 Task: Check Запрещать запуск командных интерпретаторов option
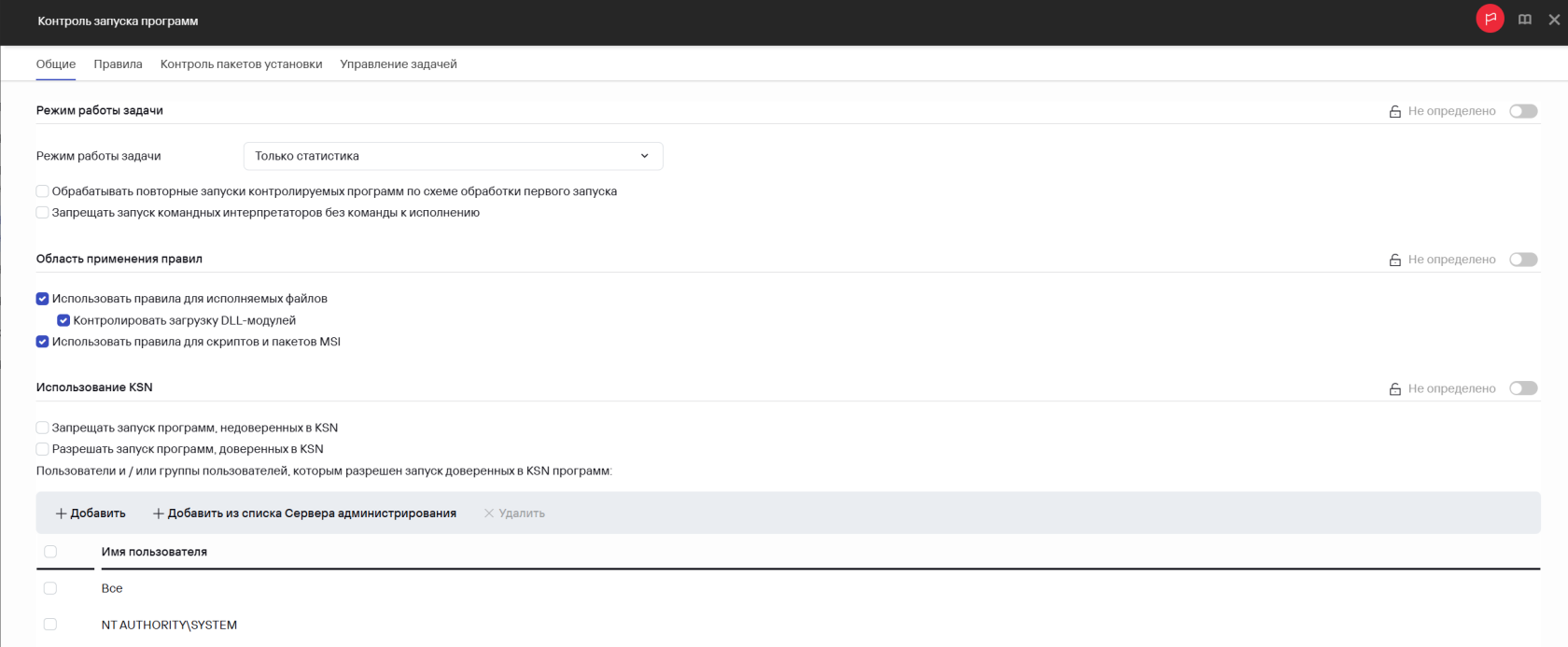point(42,213)
